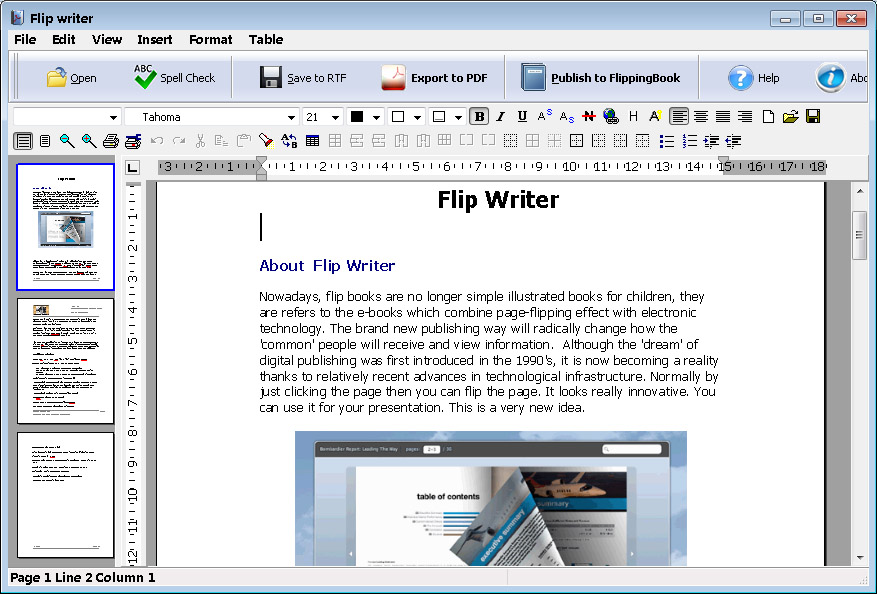The height and width of the screenshot is (594, 877).
Task: Click the vertical scrollbar up arrow
Action: point(860,191)
